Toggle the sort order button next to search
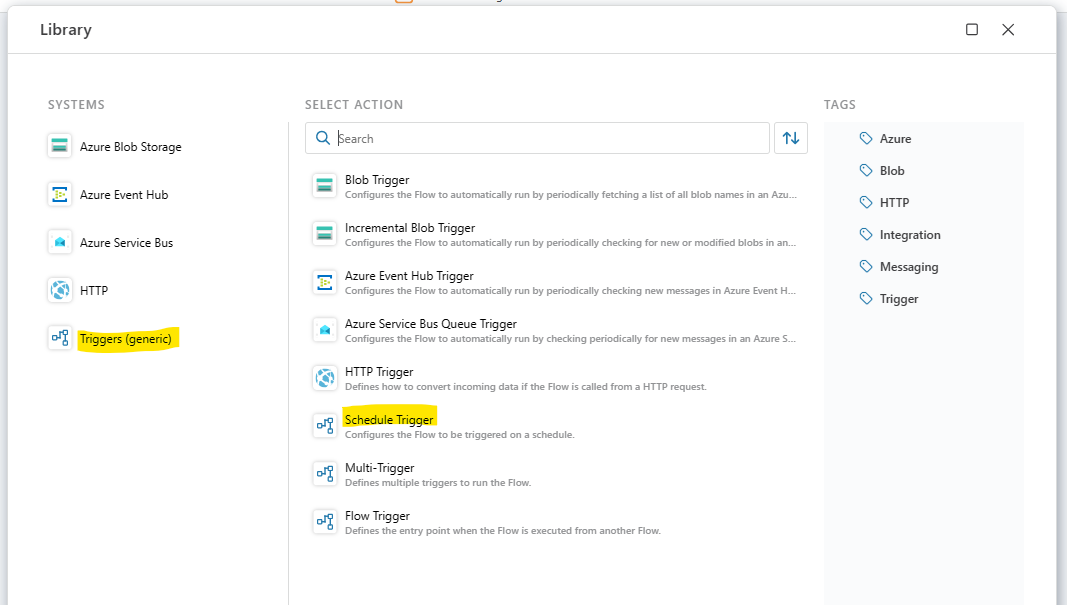This screenshot has width=1067, height=605. 790,138
